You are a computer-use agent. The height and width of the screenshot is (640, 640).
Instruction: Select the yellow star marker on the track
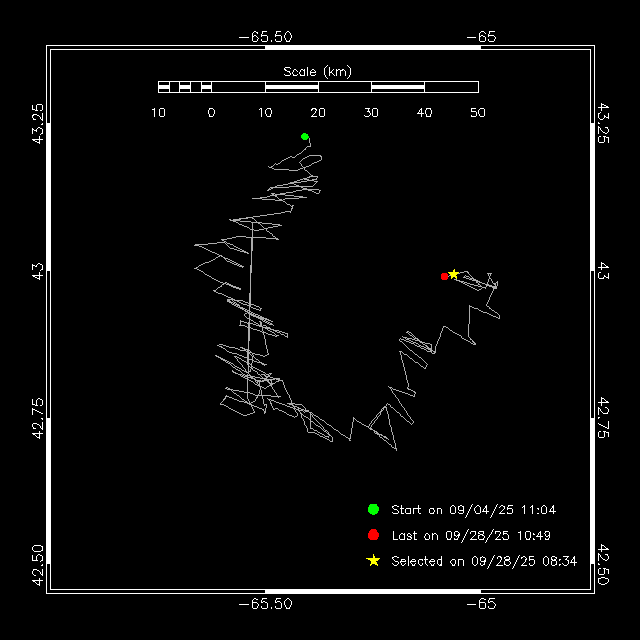pyautogui.click(x=453, y=274)
